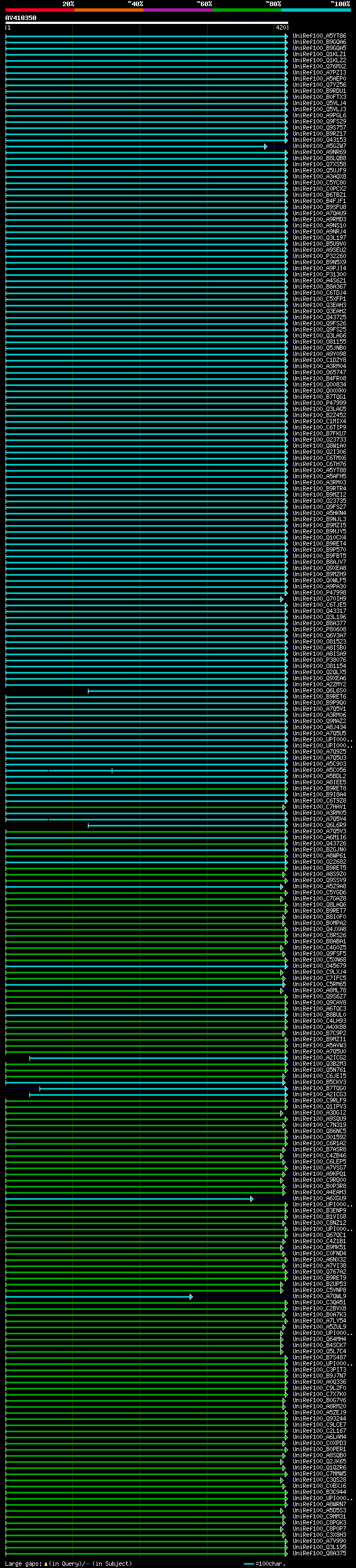Select hit label UniRef100_Q3L197
Screen dimensions: 356x1568
pos(319,238)
